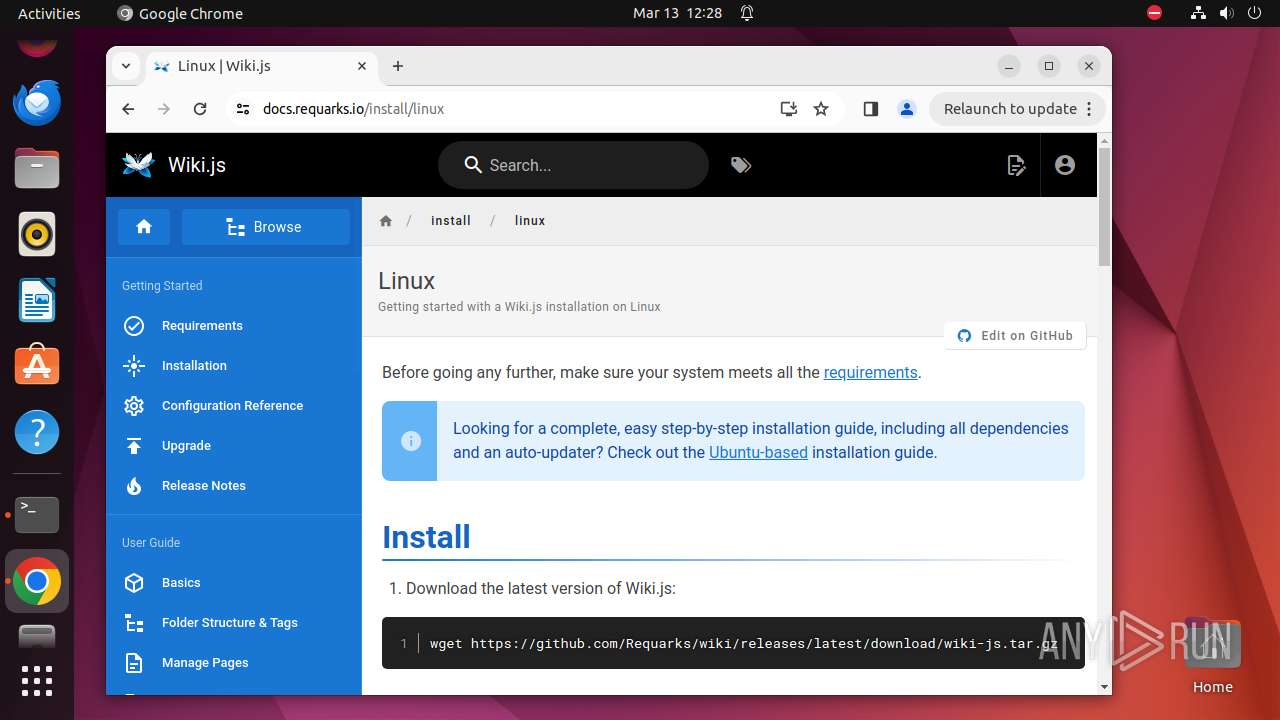
Task: Open the tags browser icon
Action: (x=741, y=165)
